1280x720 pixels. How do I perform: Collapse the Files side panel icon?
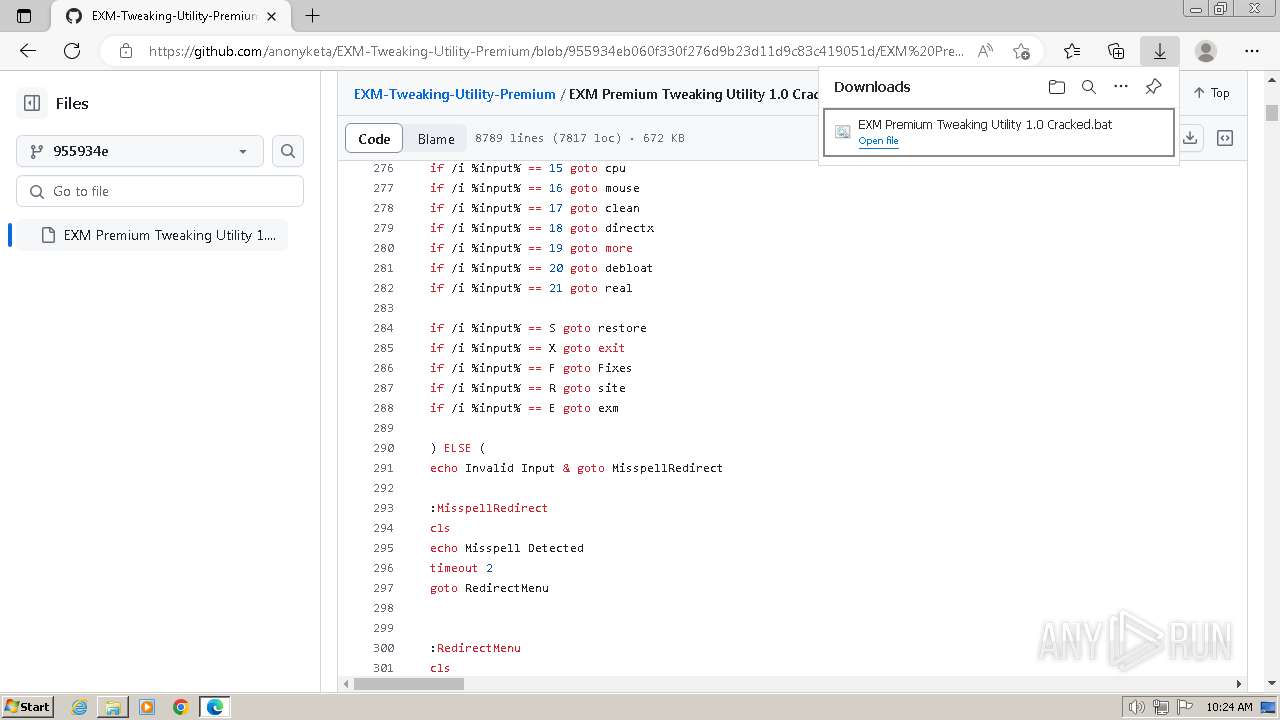[x=32, y=103]
